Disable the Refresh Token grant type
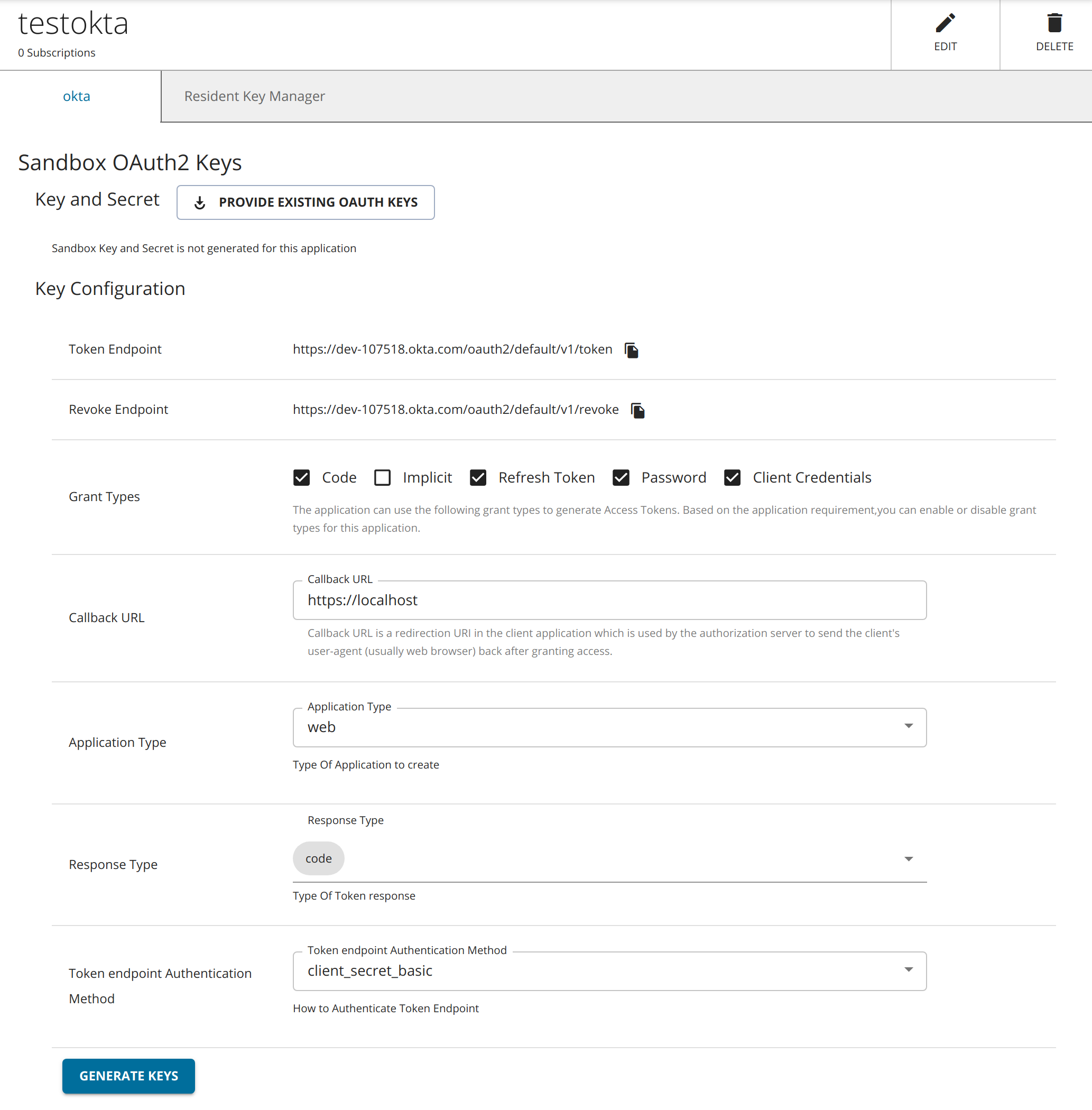The height and width of the screenshot is (1110, 1092). click(x=478, y=477)
